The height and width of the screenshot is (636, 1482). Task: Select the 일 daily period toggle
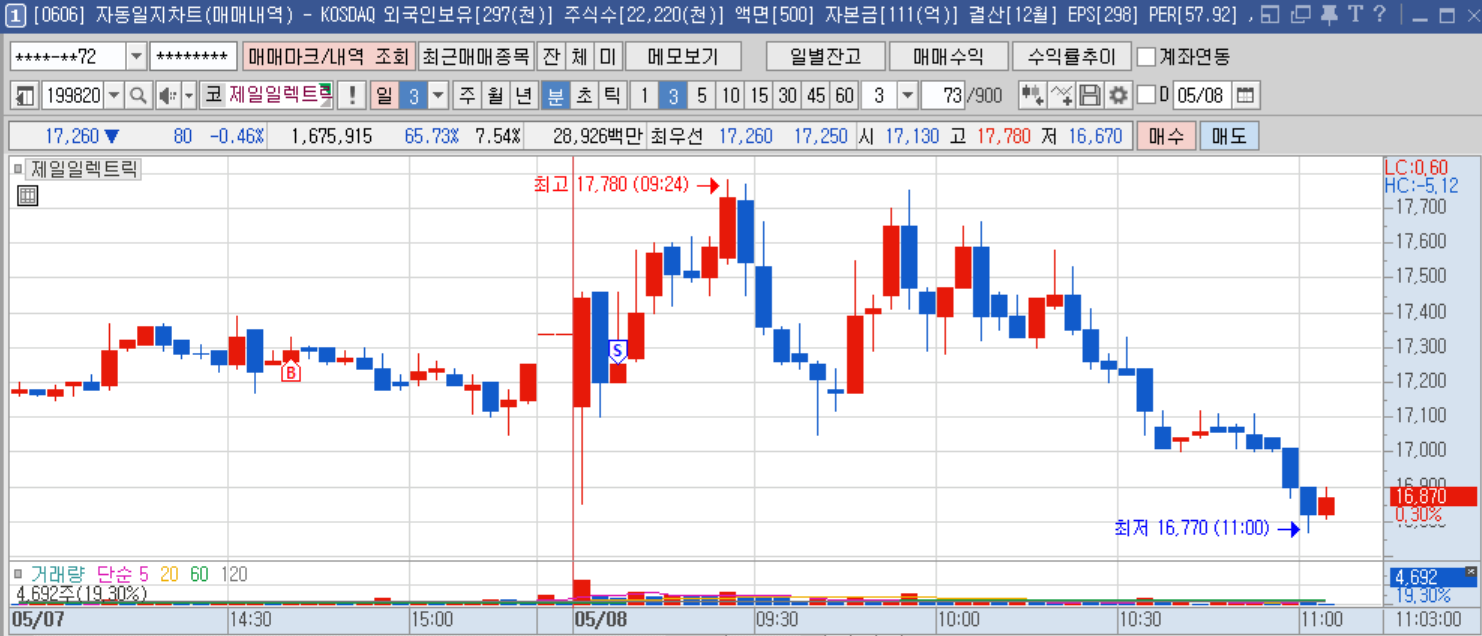(x=383, y=96)
